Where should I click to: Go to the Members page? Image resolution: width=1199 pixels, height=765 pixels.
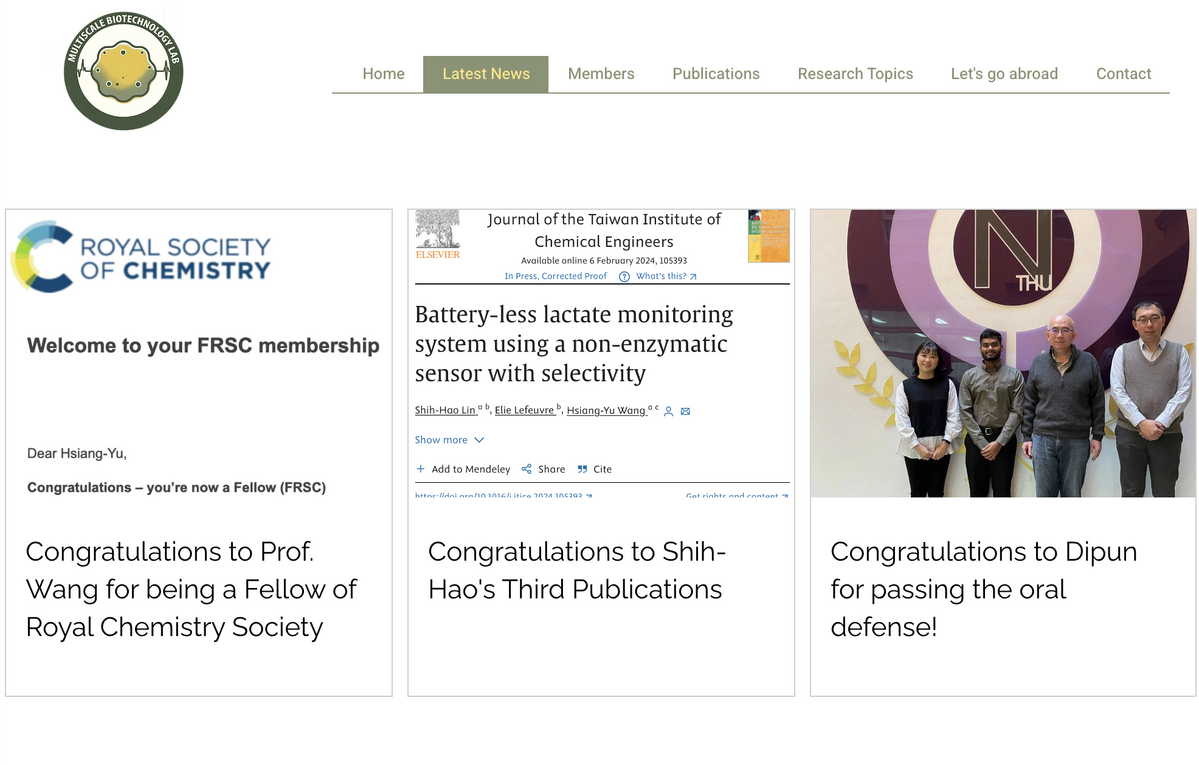[x=601, y=74]
